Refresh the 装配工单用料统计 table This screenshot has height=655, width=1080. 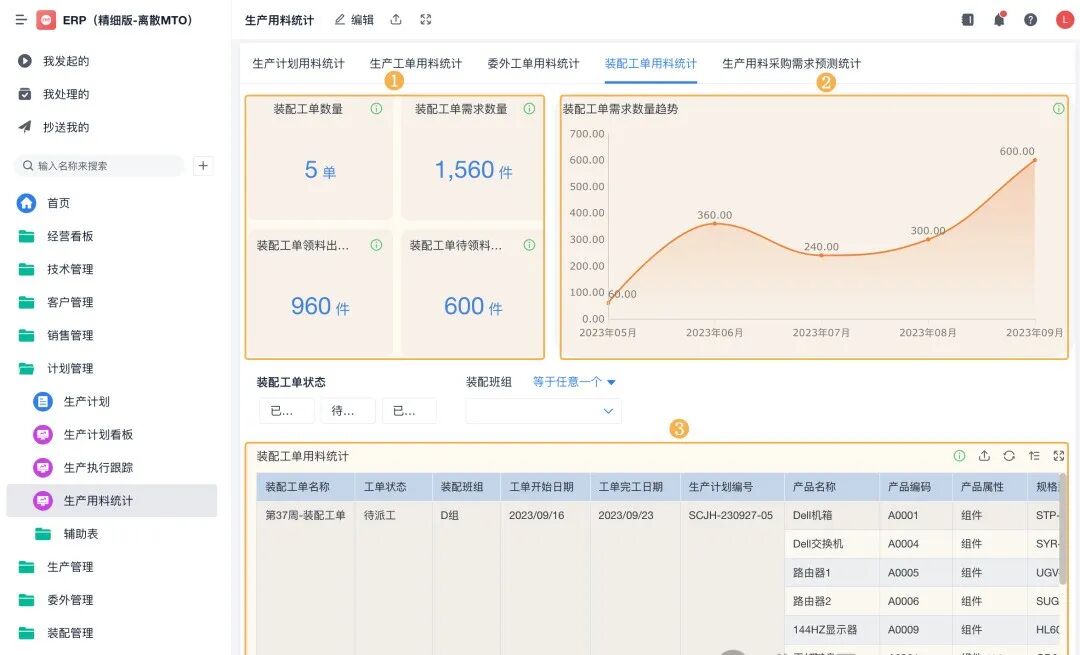[x=1009, y=455]
